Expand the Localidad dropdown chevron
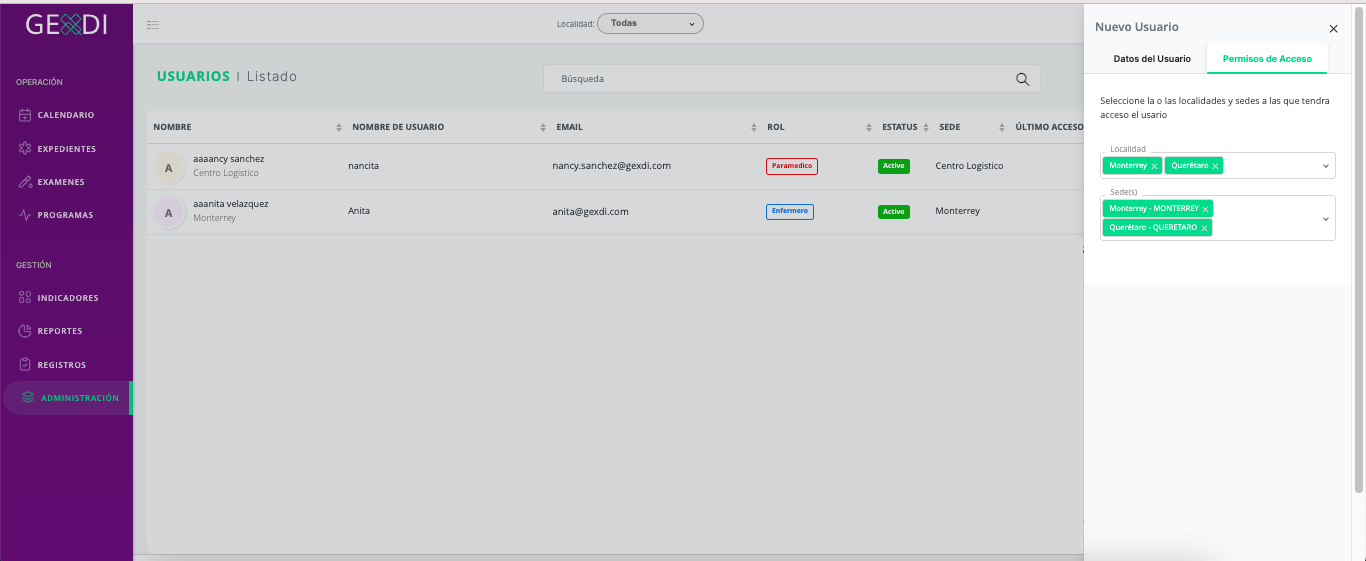This screenshot has width=1366, height=561. [x=1326, y=166]
